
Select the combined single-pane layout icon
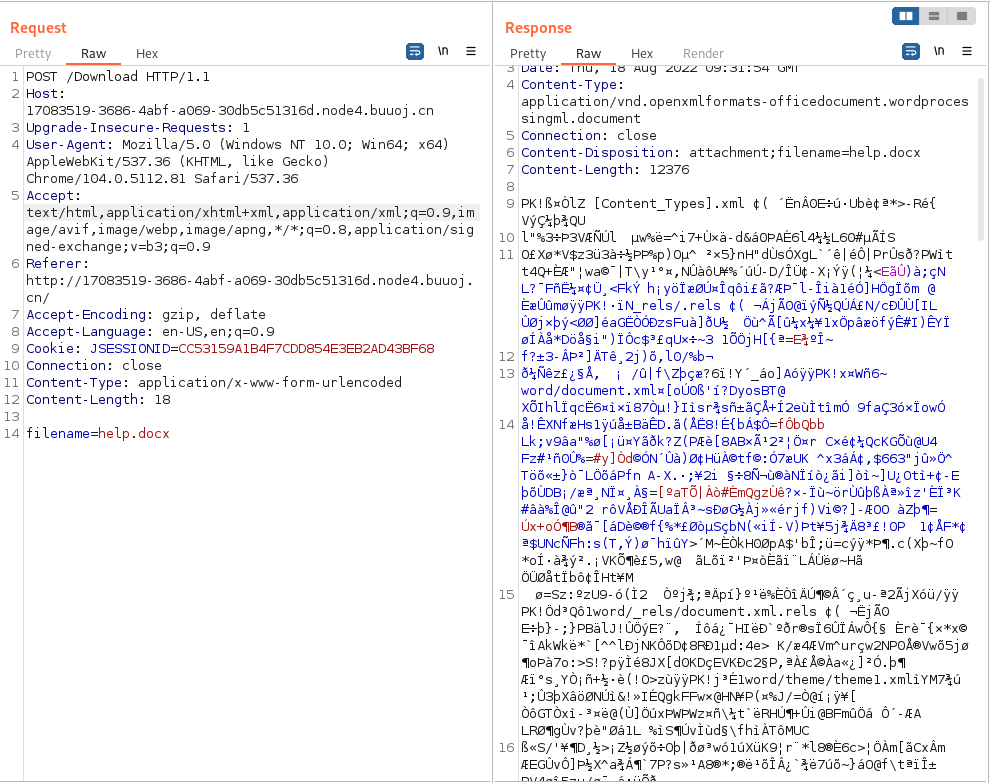(962, 16)
